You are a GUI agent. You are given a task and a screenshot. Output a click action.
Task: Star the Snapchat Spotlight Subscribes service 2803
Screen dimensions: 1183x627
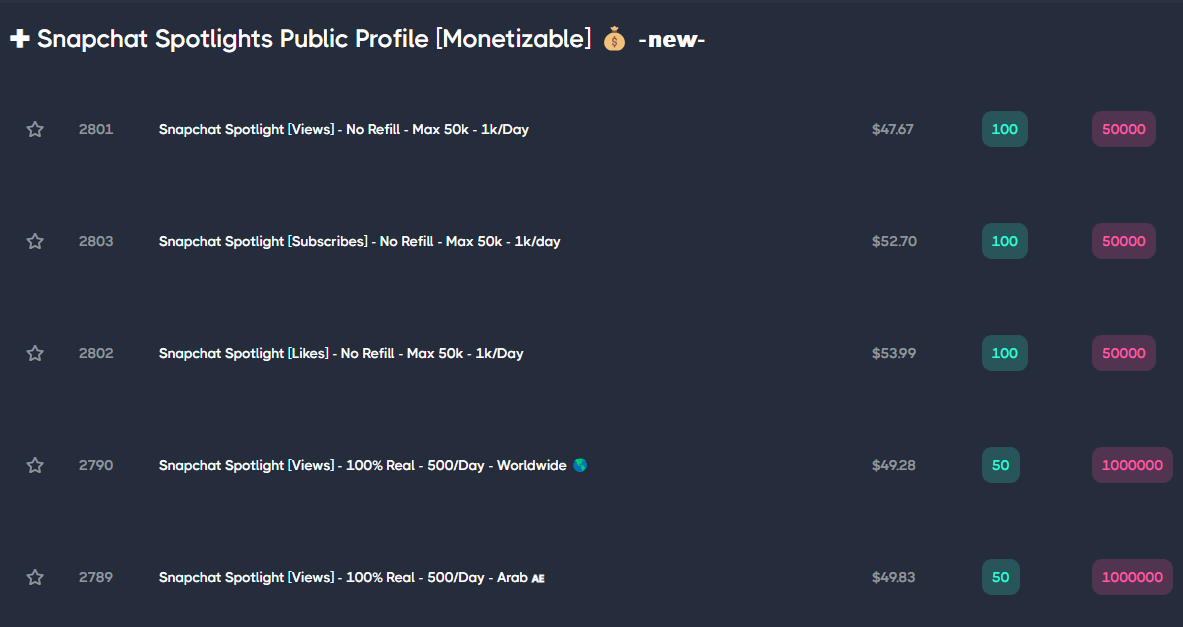pos(35,241)
